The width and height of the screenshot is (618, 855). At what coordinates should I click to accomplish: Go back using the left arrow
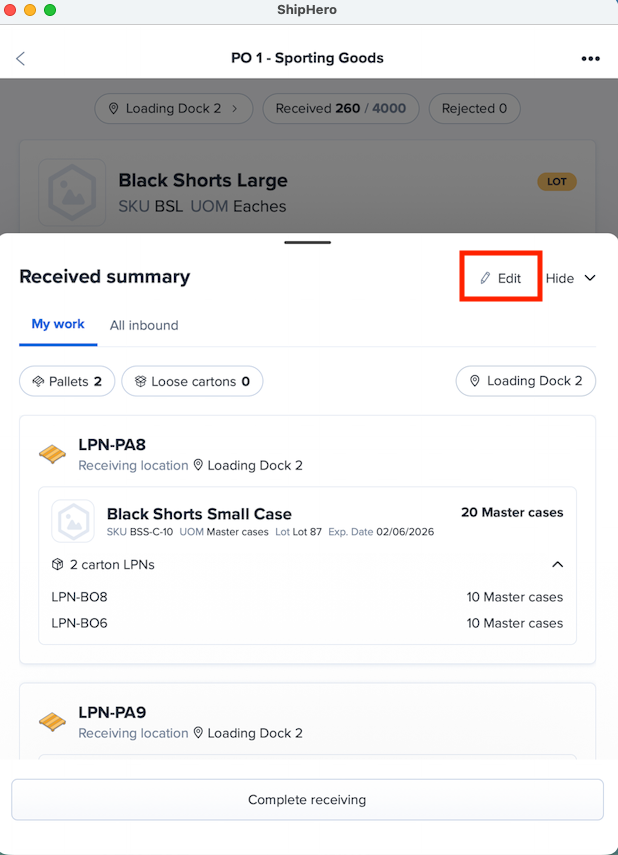(21, 58)
